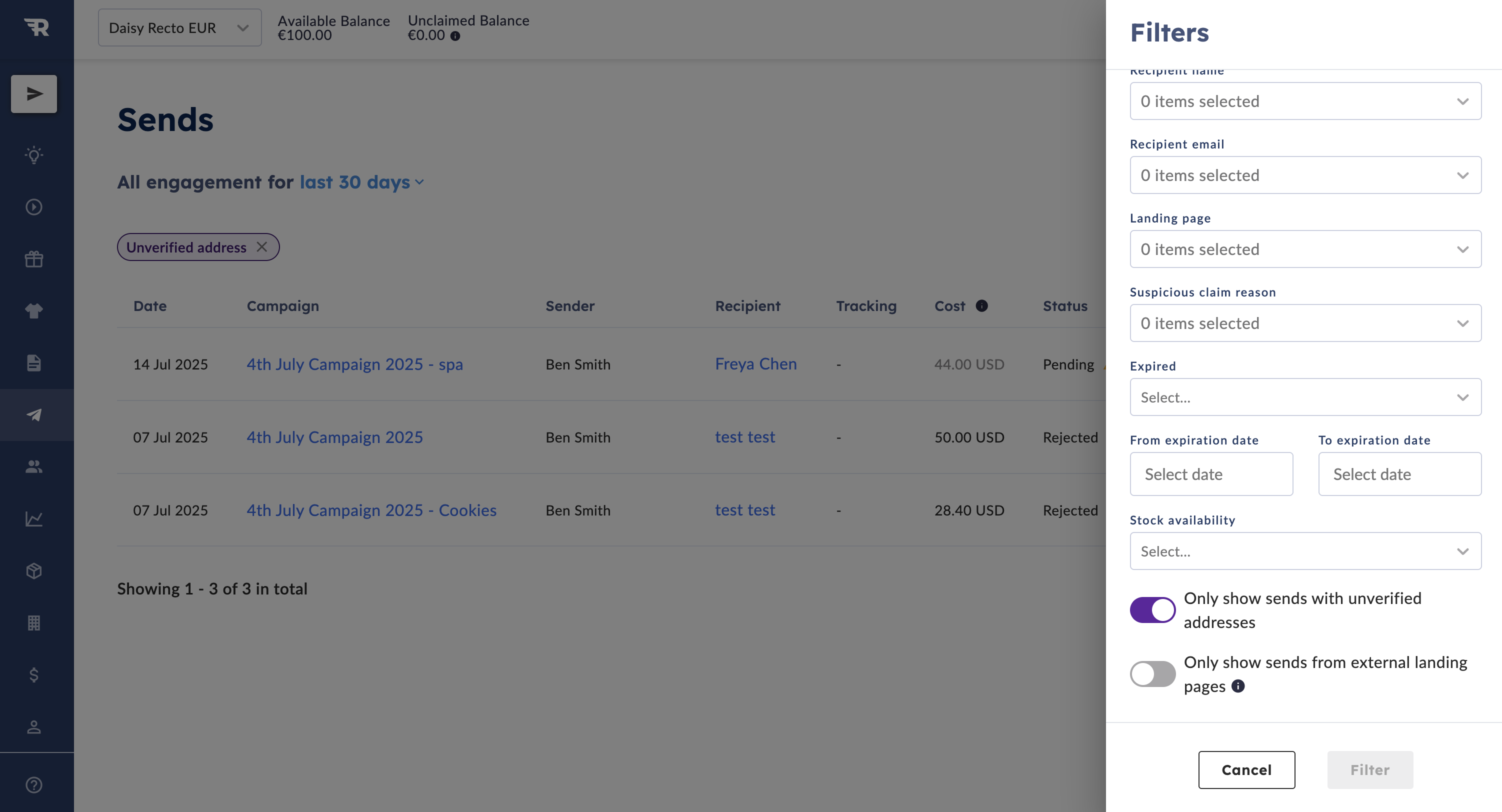
Task: Open the Stock availability select dropdown
Action: click(1305, 551)
